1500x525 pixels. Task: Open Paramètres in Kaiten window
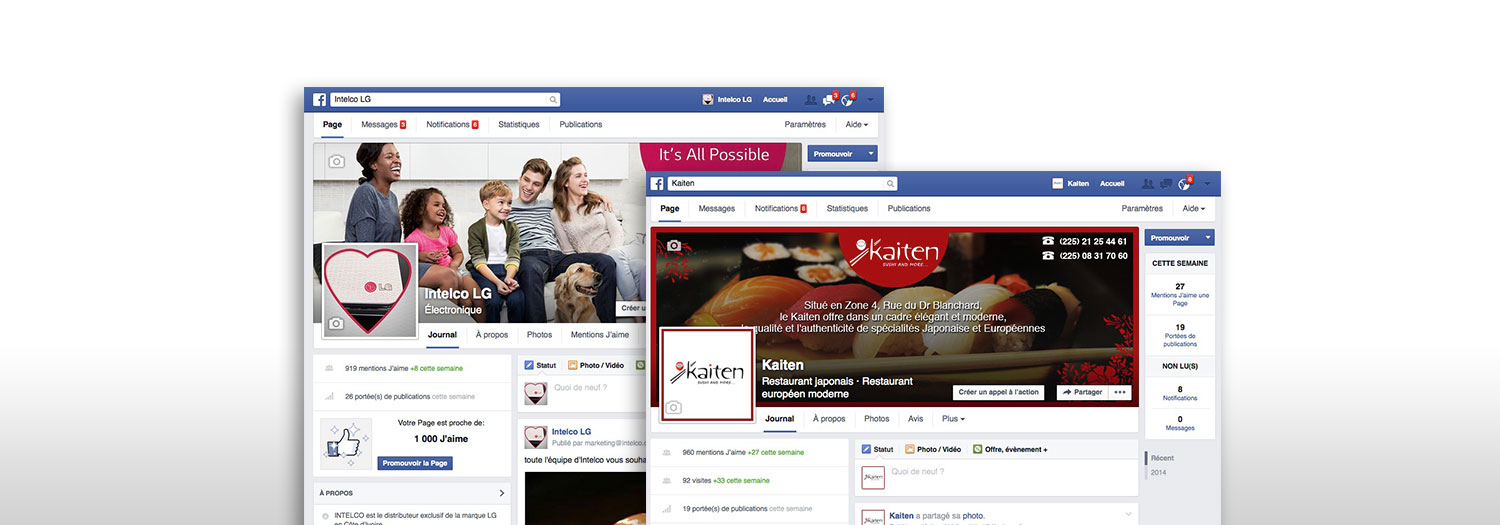click(1142, 209)
